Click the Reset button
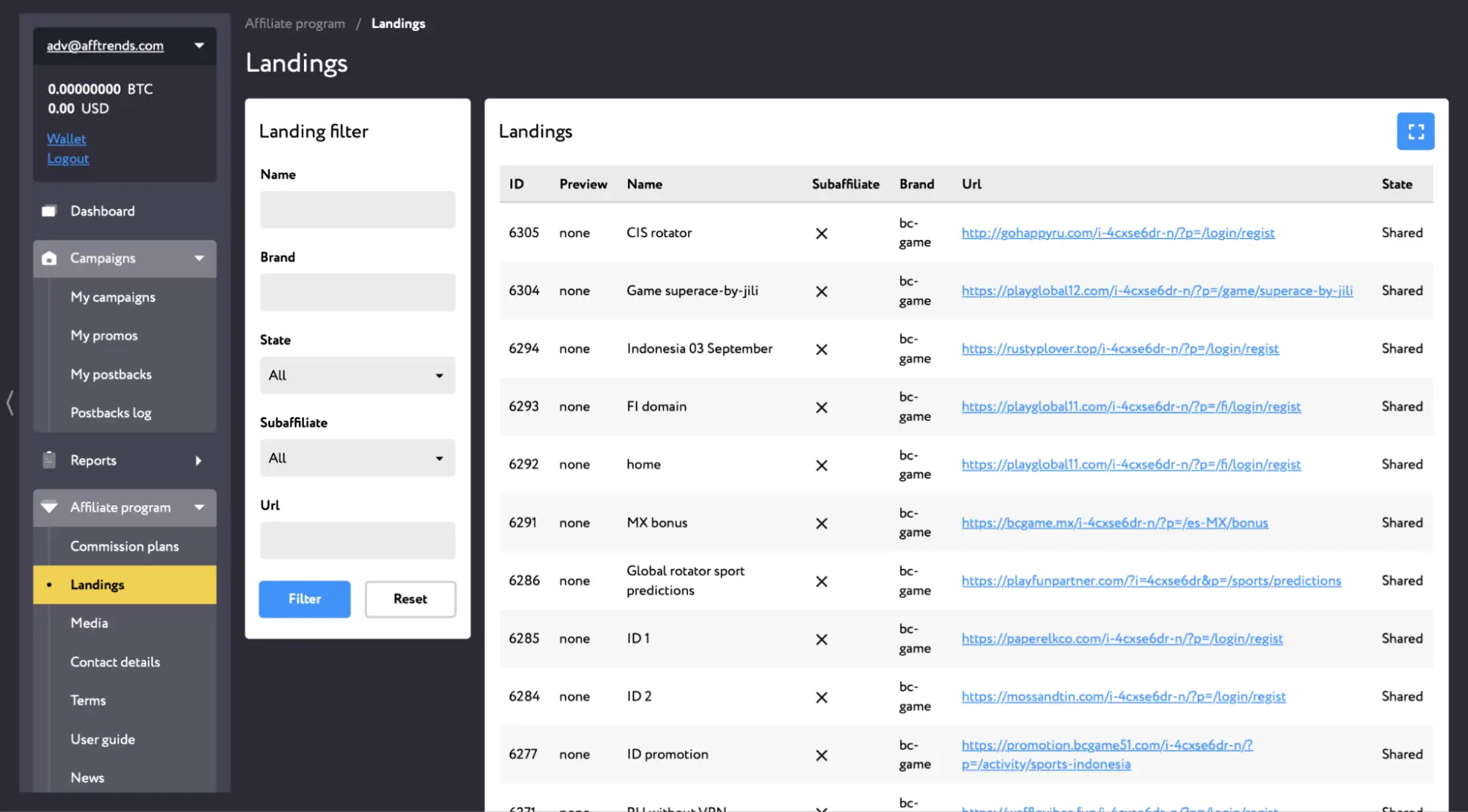Image resolution: width=1468 pixels, height=812 pixels. [411, 599]
